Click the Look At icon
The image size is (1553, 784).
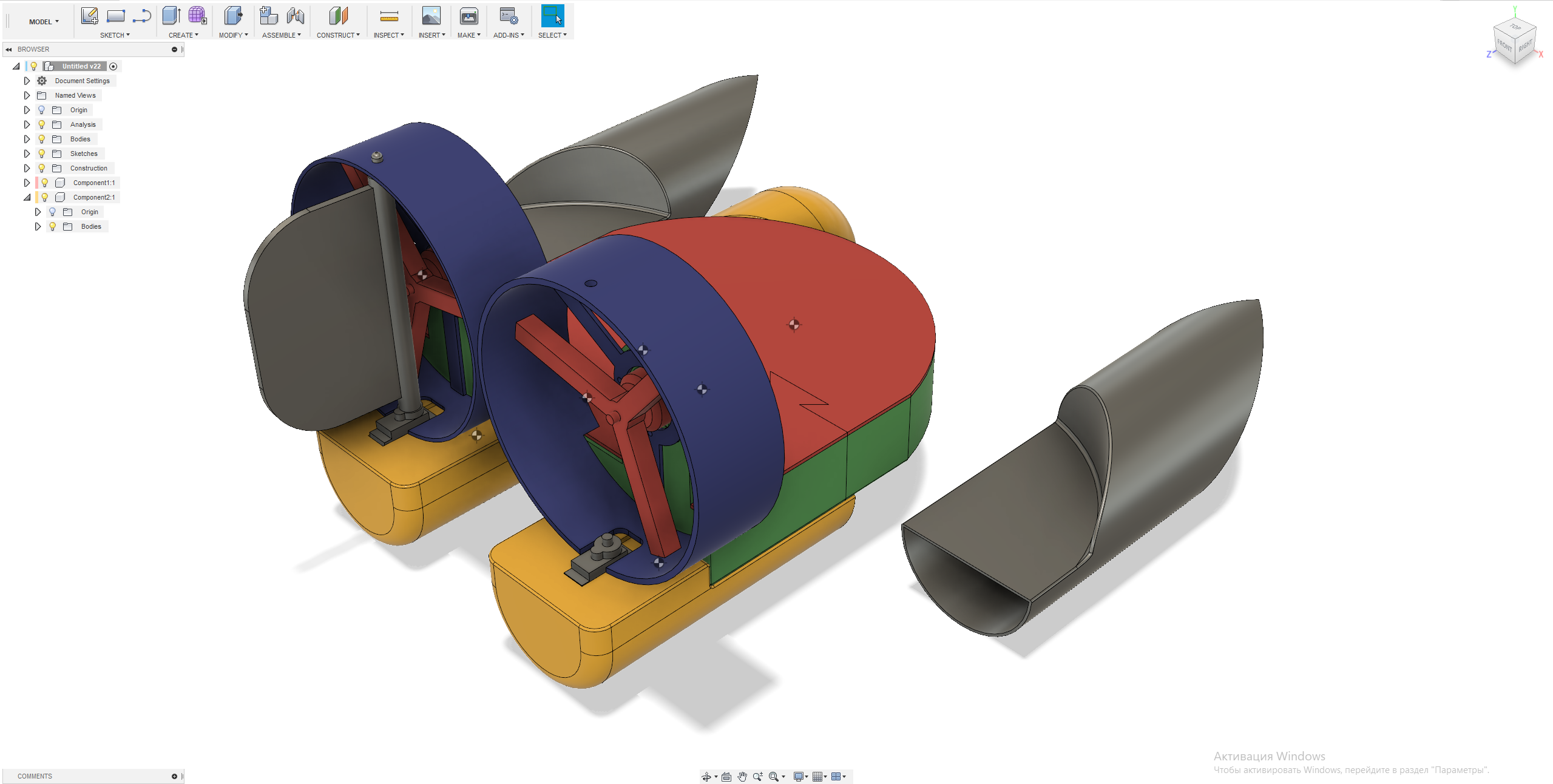(726, 777)
